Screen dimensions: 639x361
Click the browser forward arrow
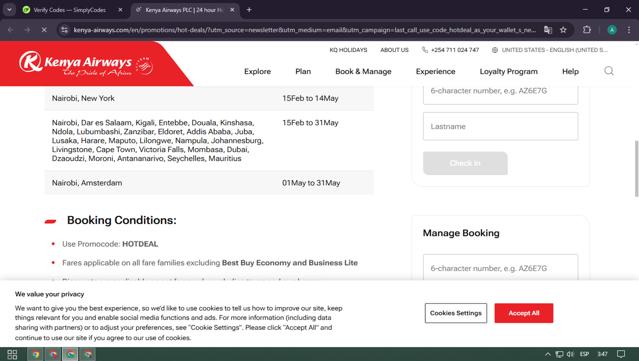click(x=27, y=30)
